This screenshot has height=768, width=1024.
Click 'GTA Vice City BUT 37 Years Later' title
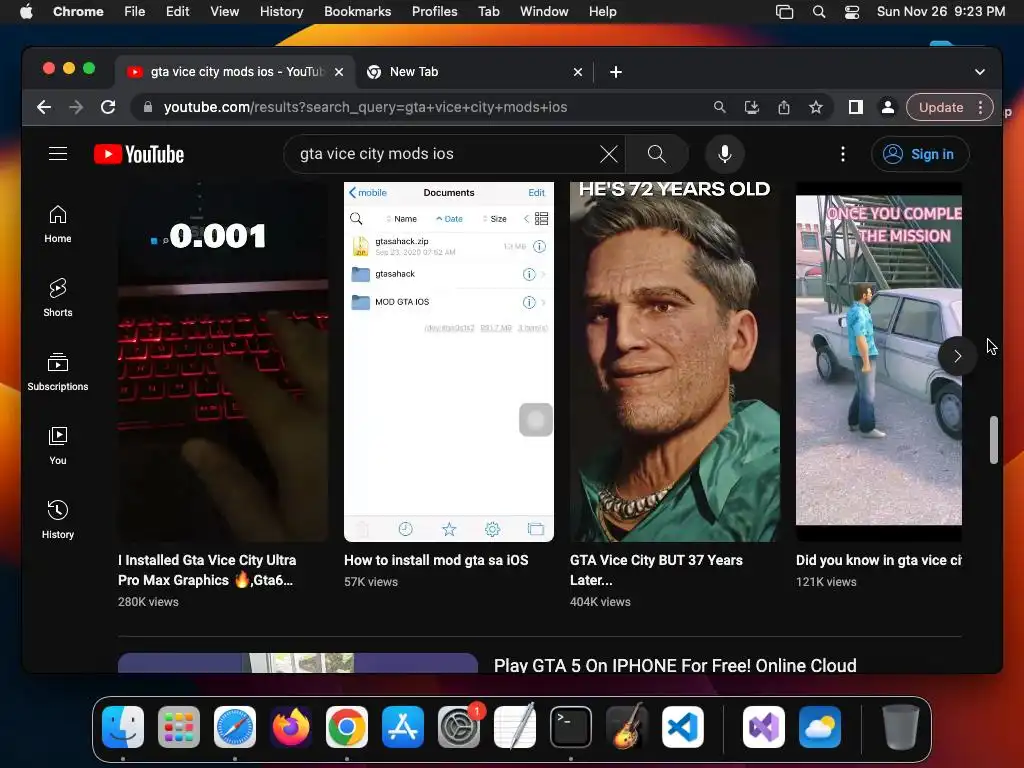pos(656,570)
